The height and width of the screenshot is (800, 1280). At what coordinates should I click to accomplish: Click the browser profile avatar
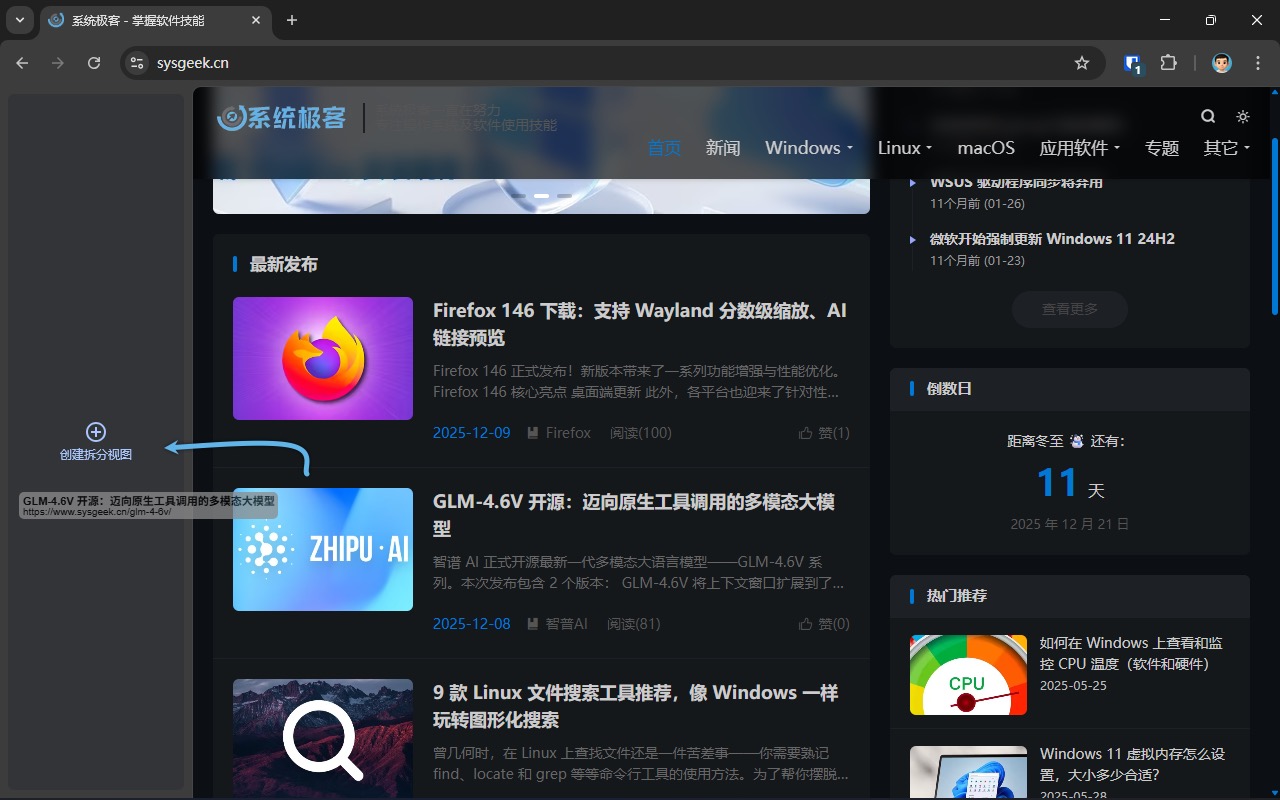point(1221,62)
